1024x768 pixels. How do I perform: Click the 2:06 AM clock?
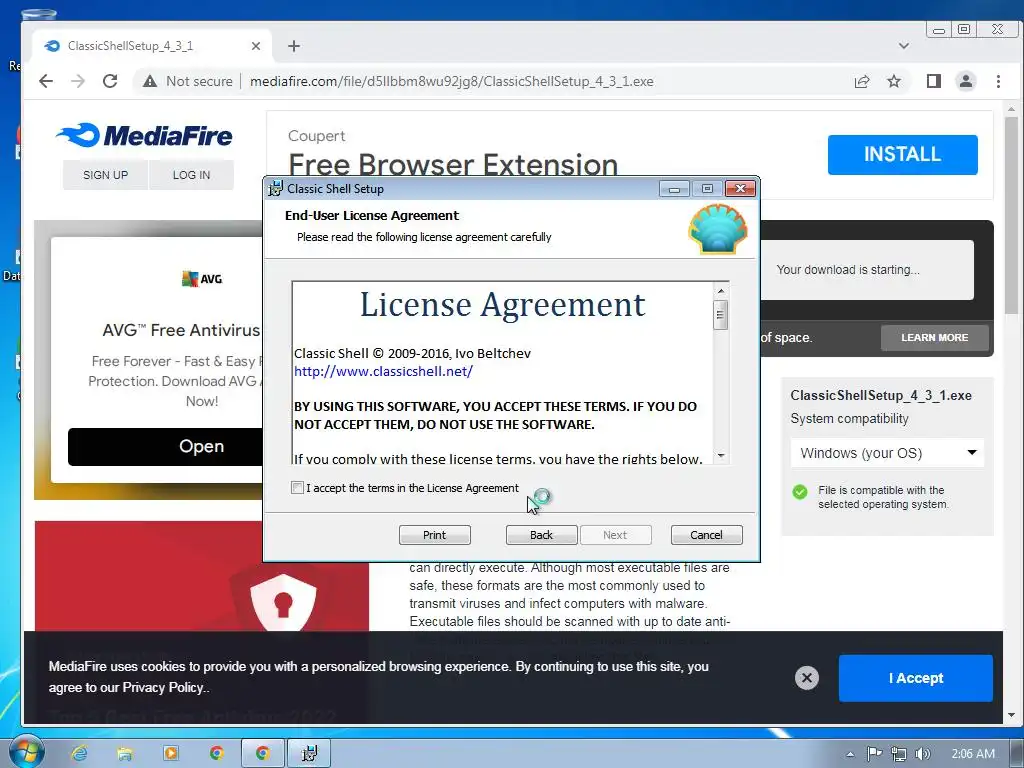[x=973, y=754]
